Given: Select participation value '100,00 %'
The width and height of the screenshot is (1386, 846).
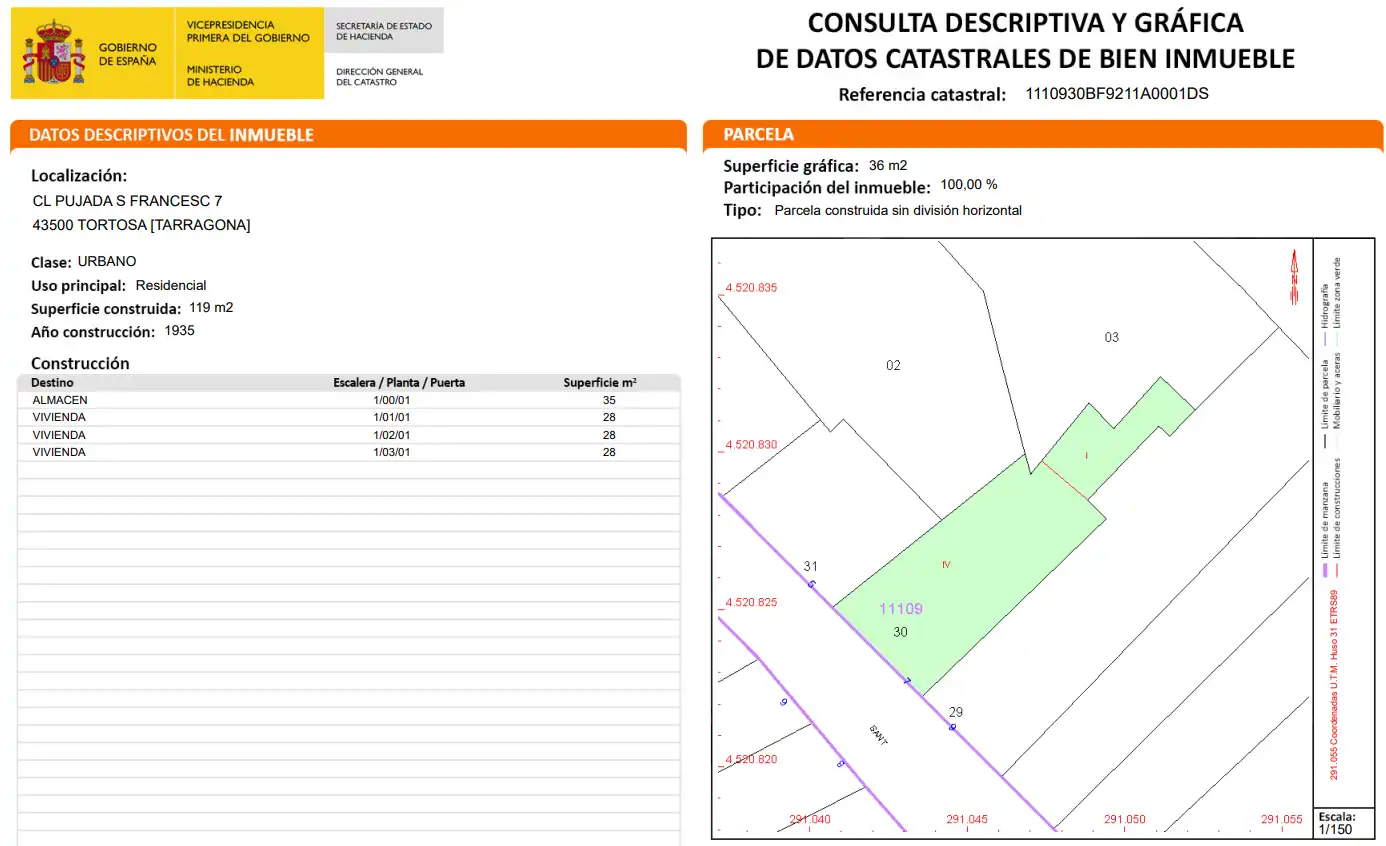Looking at the screenshot, I should (x=969, y=185).
